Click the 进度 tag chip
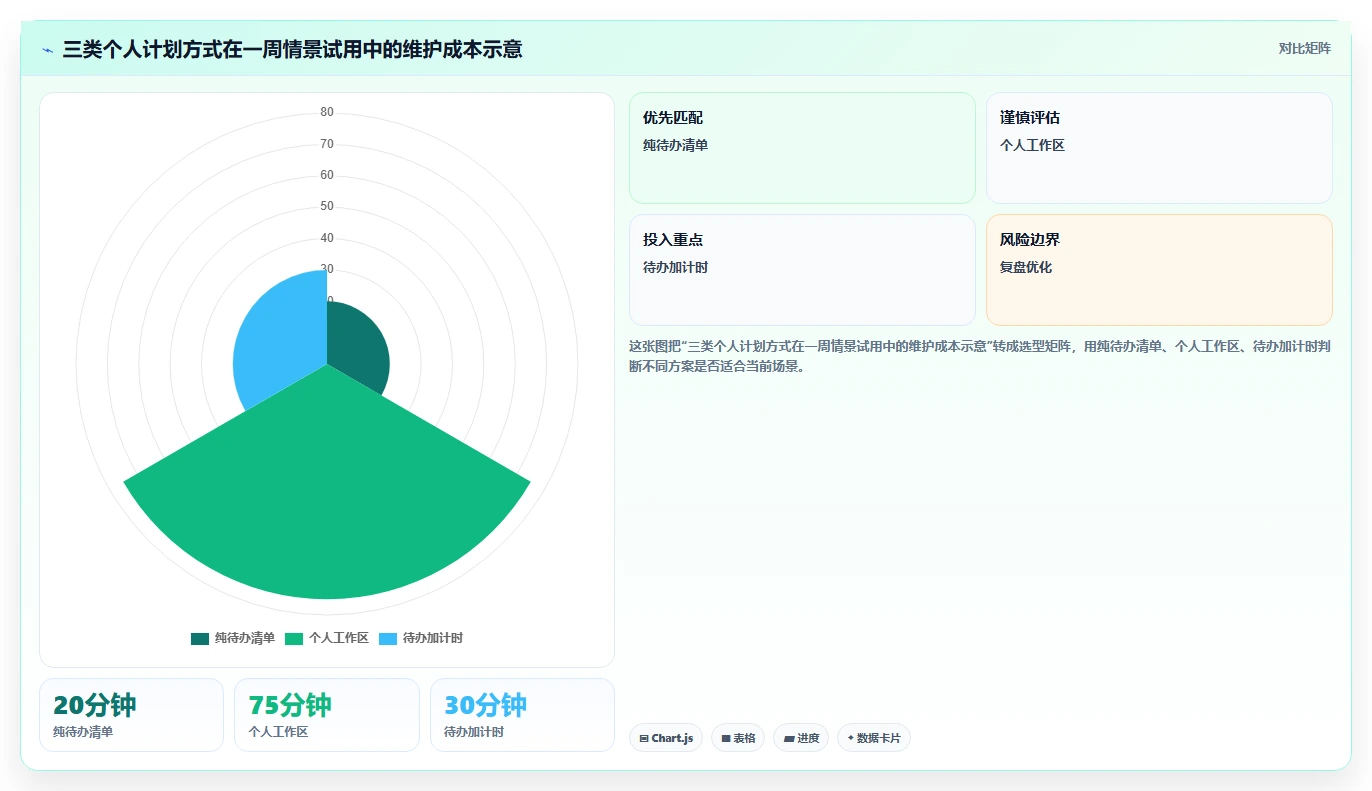 coord(801,738)
